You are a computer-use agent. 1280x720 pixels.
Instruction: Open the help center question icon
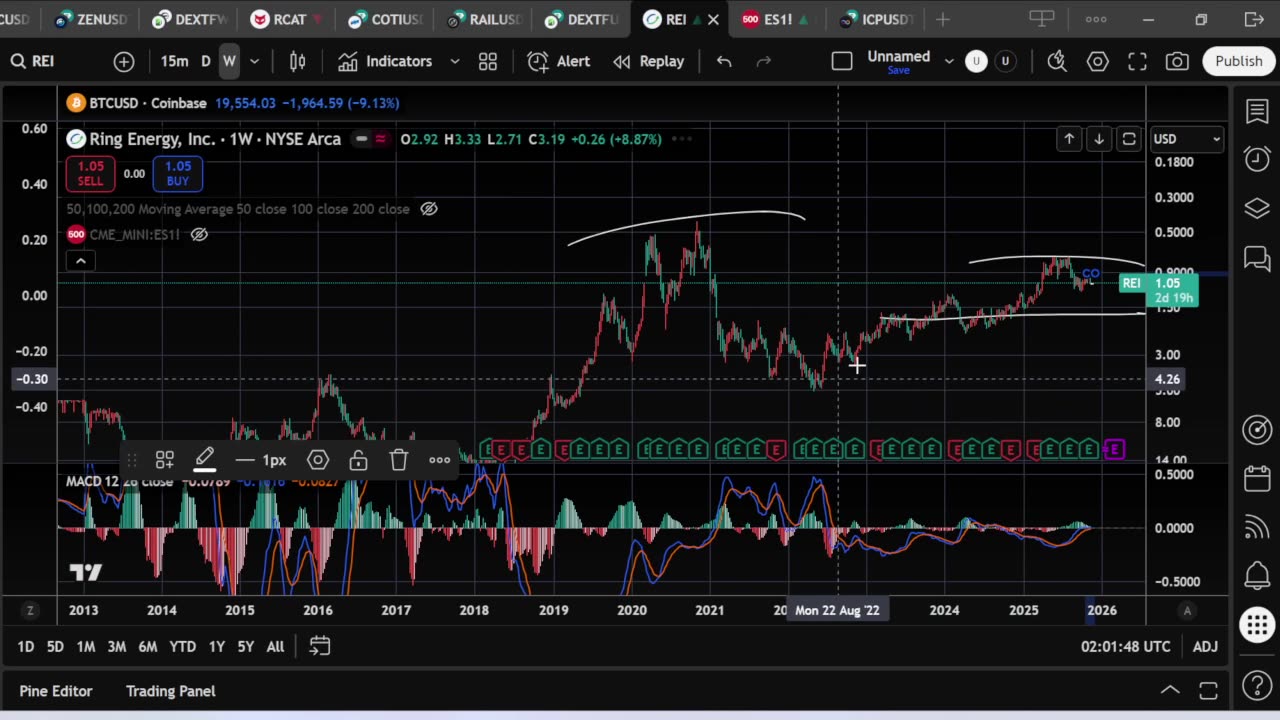coord(1257,686)
